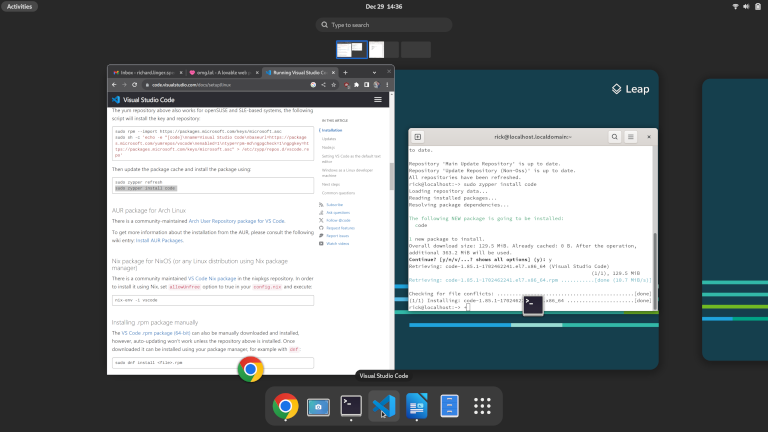Select the second workspace thumbnail
This screenshot has width=768, height=432.
(384, 49)
